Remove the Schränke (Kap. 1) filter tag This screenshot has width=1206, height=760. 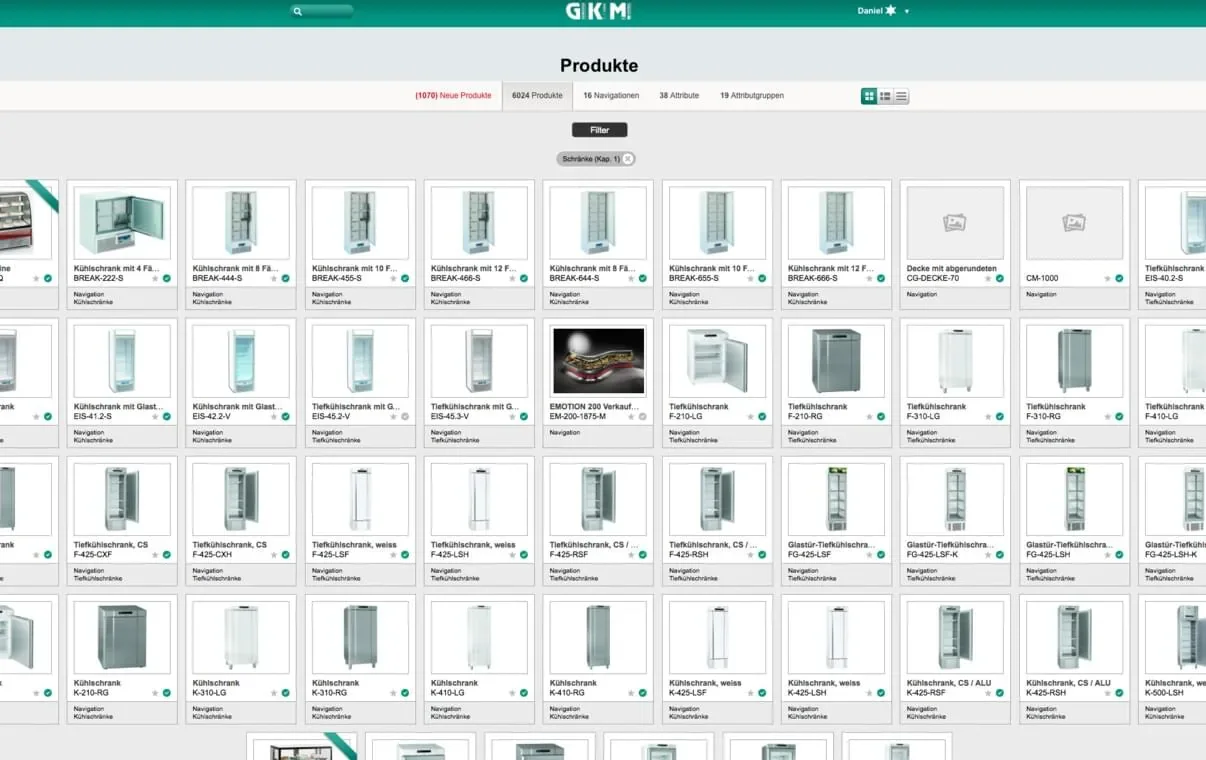pyautogui.click(x=628, y=159)
